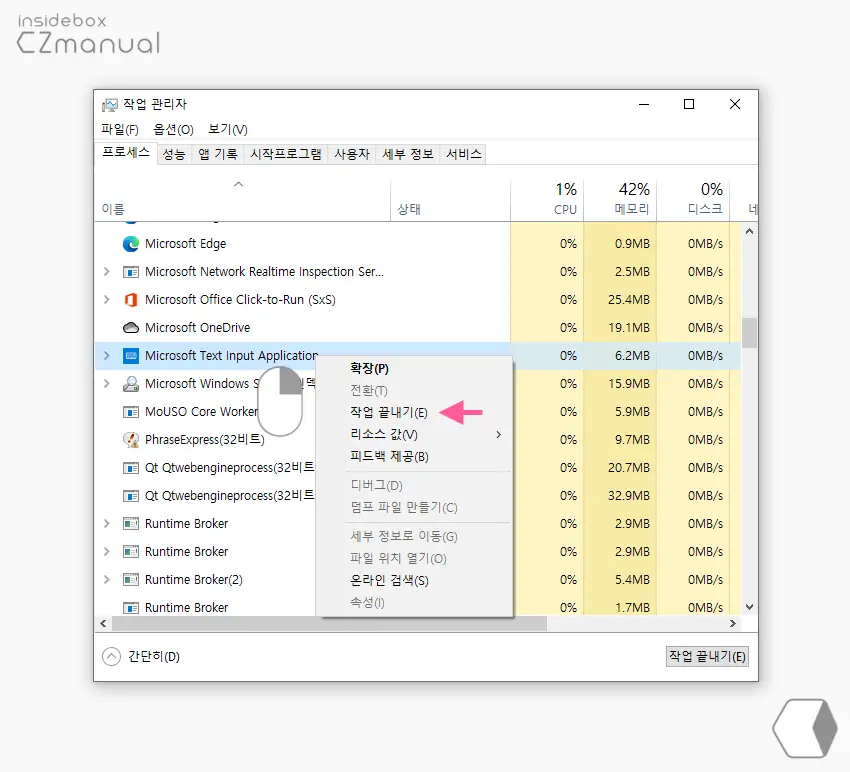
Task: Select 작업 끝내기(E) from the context menu
Action: (386, 412)
